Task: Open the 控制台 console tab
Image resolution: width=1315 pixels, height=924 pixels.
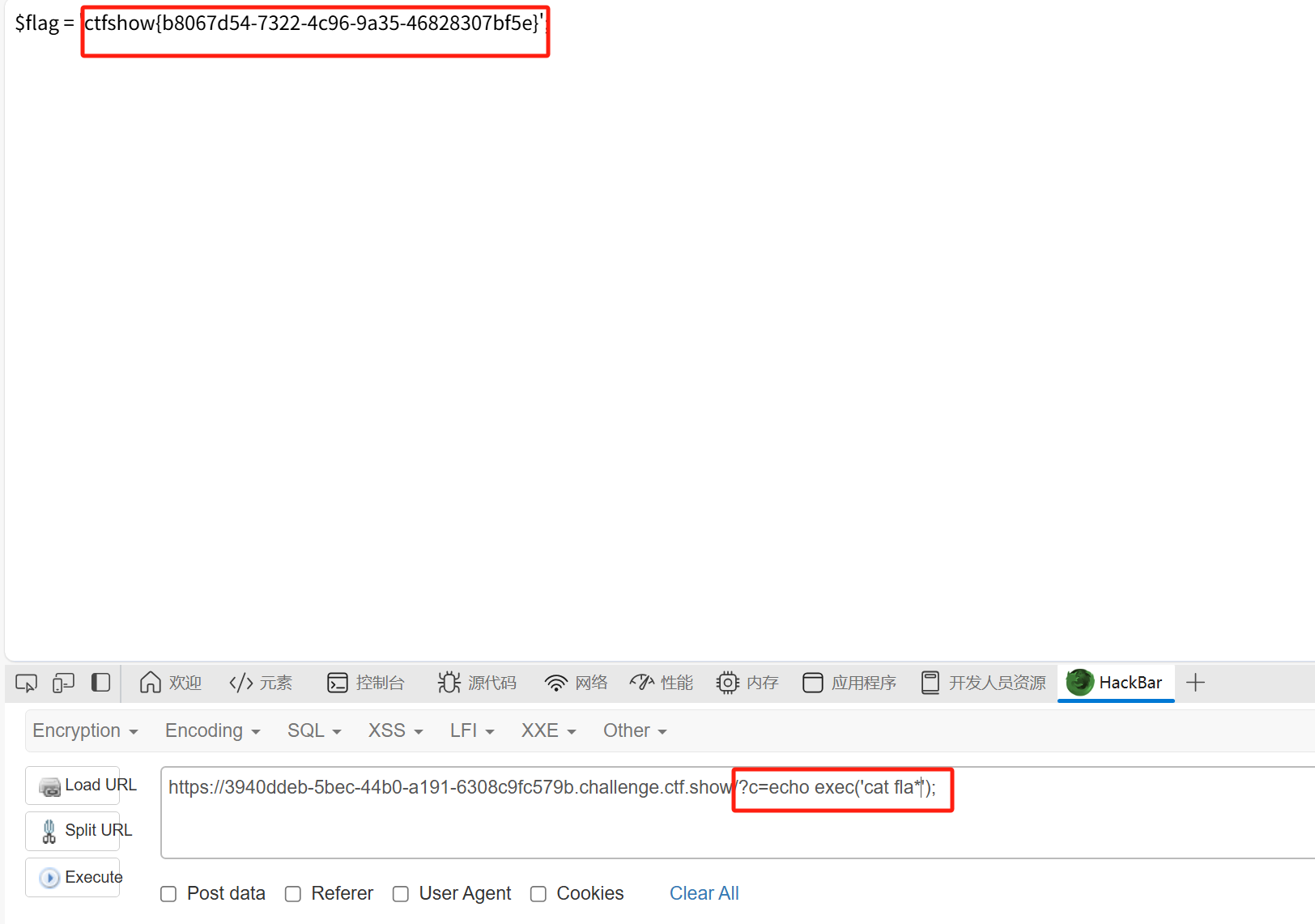Action: pos(365,683)
